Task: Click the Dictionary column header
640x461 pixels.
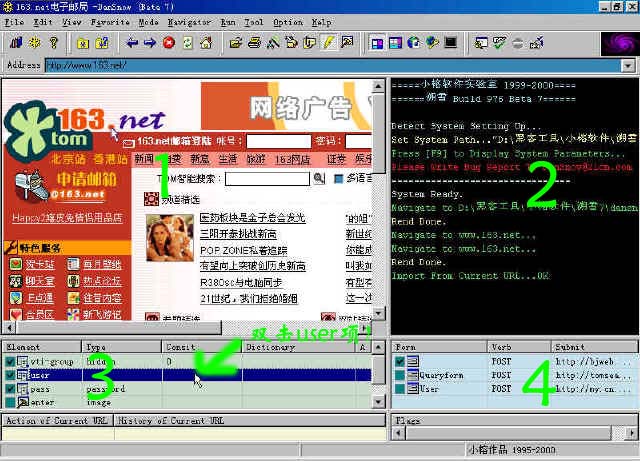Action: click(299, 347)
